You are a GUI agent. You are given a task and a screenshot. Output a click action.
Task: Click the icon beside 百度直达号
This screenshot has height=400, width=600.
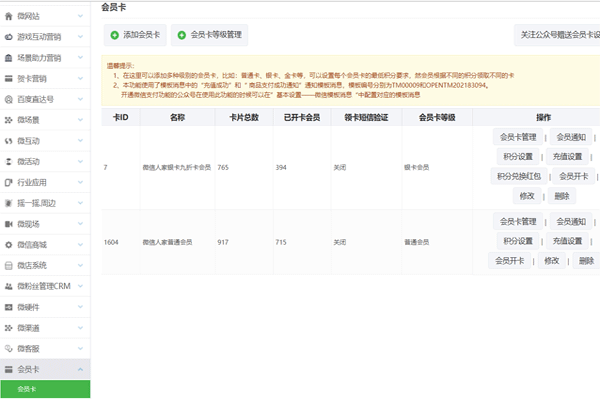8,99
